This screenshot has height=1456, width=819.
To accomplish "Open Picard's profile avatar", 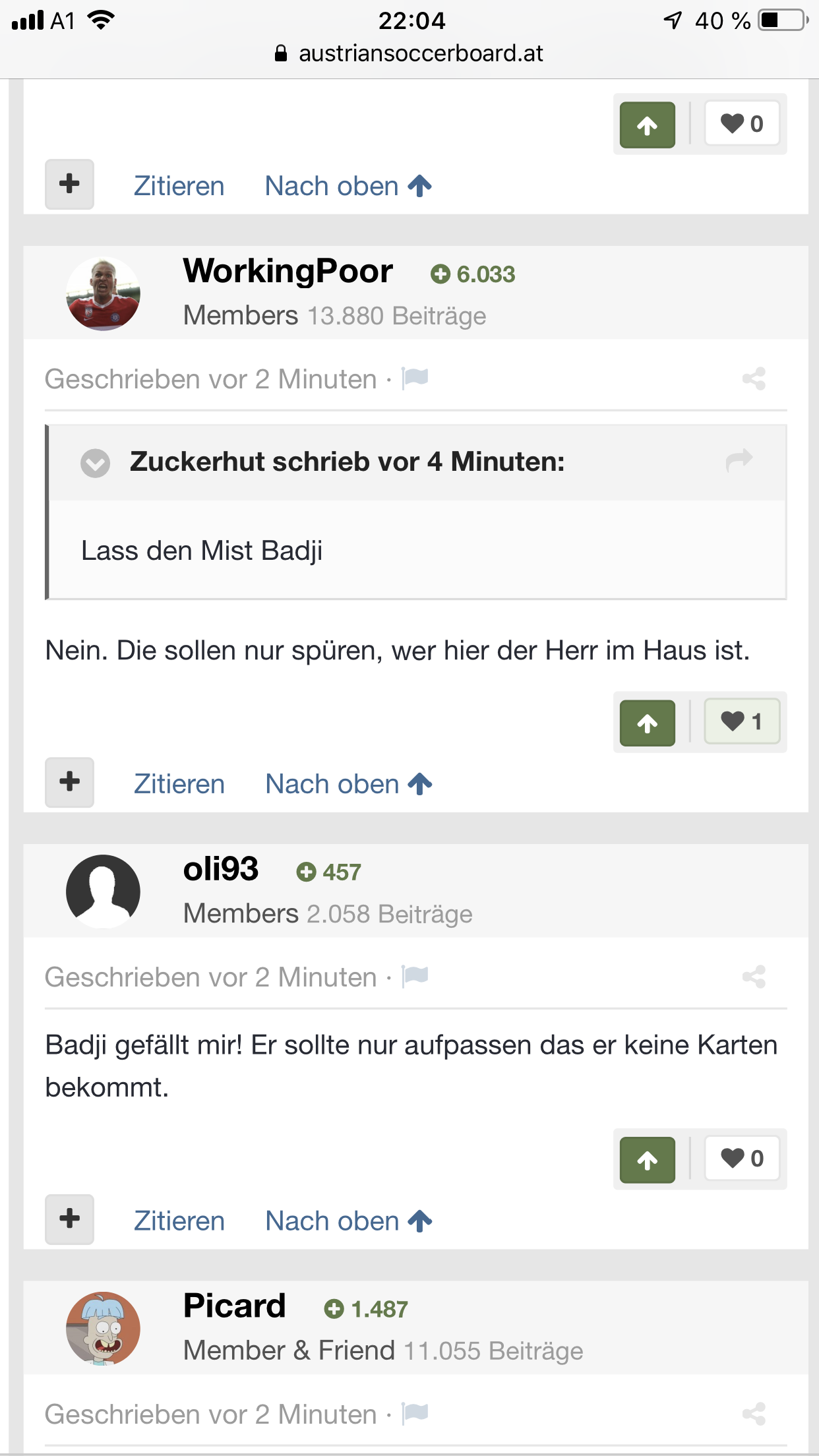I will tap(103, 1328).
